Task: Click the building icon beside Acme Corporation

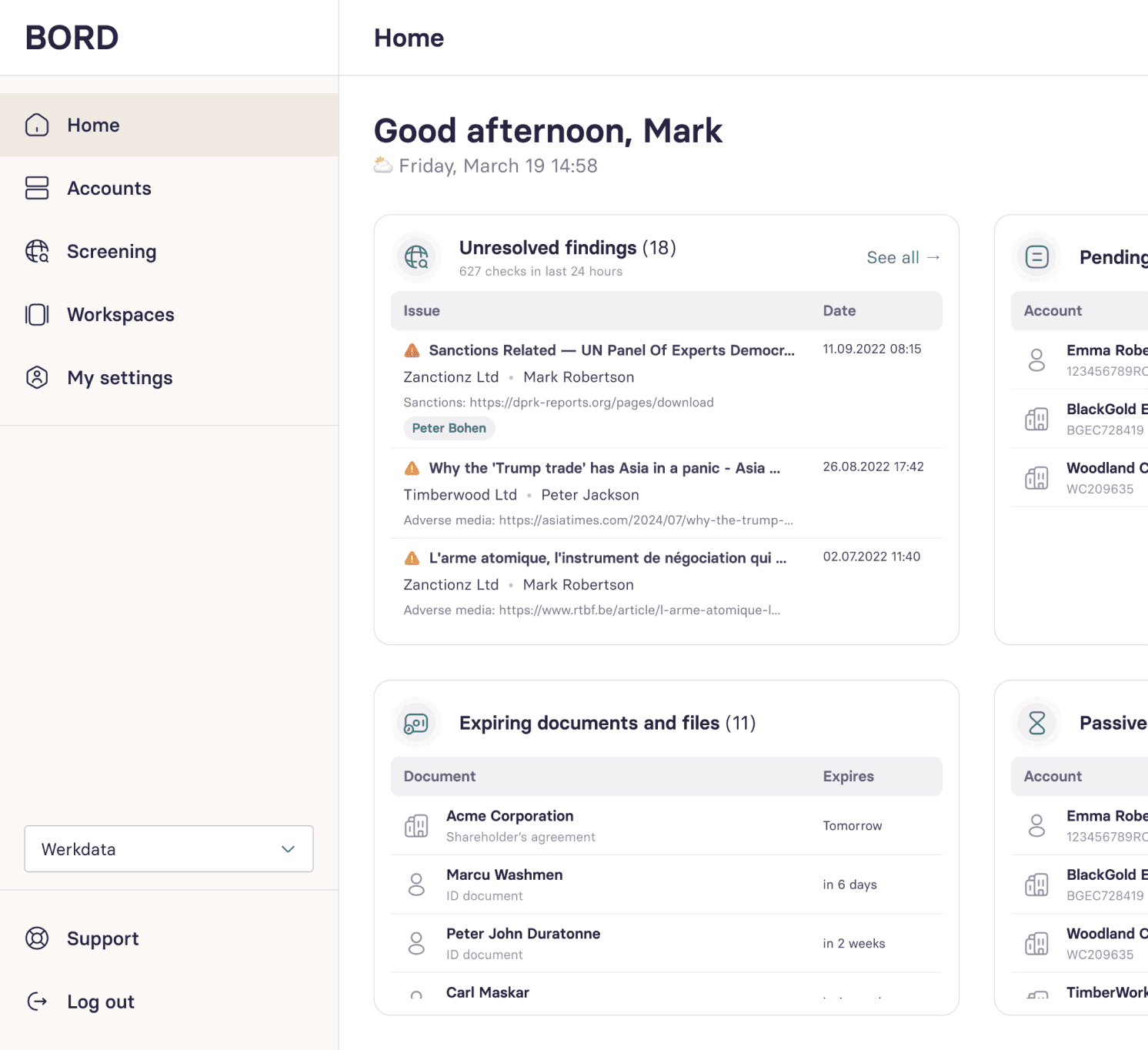Action: pos(416,826)
